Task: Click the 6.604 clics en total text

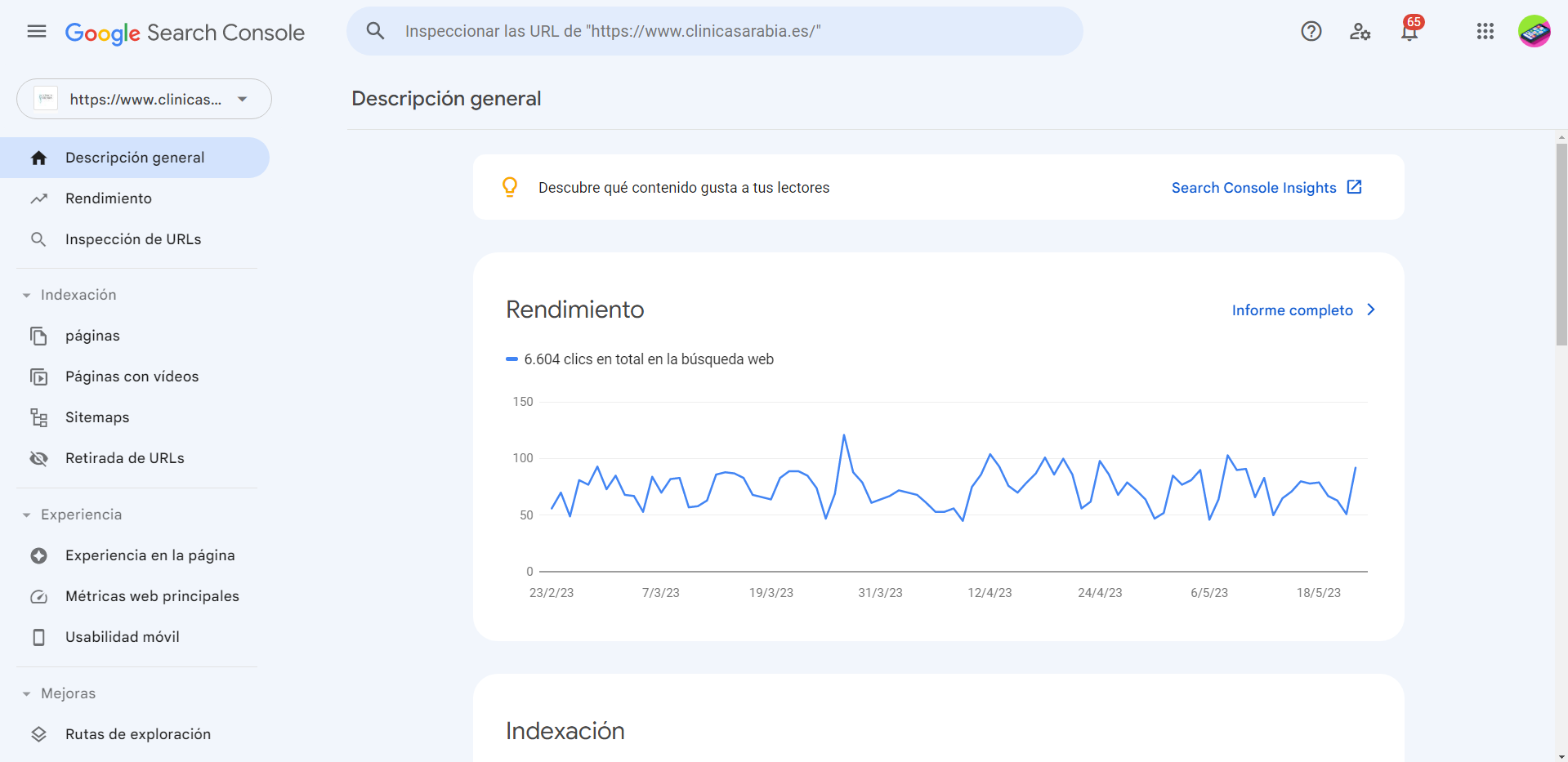Action: pos(649,359)
